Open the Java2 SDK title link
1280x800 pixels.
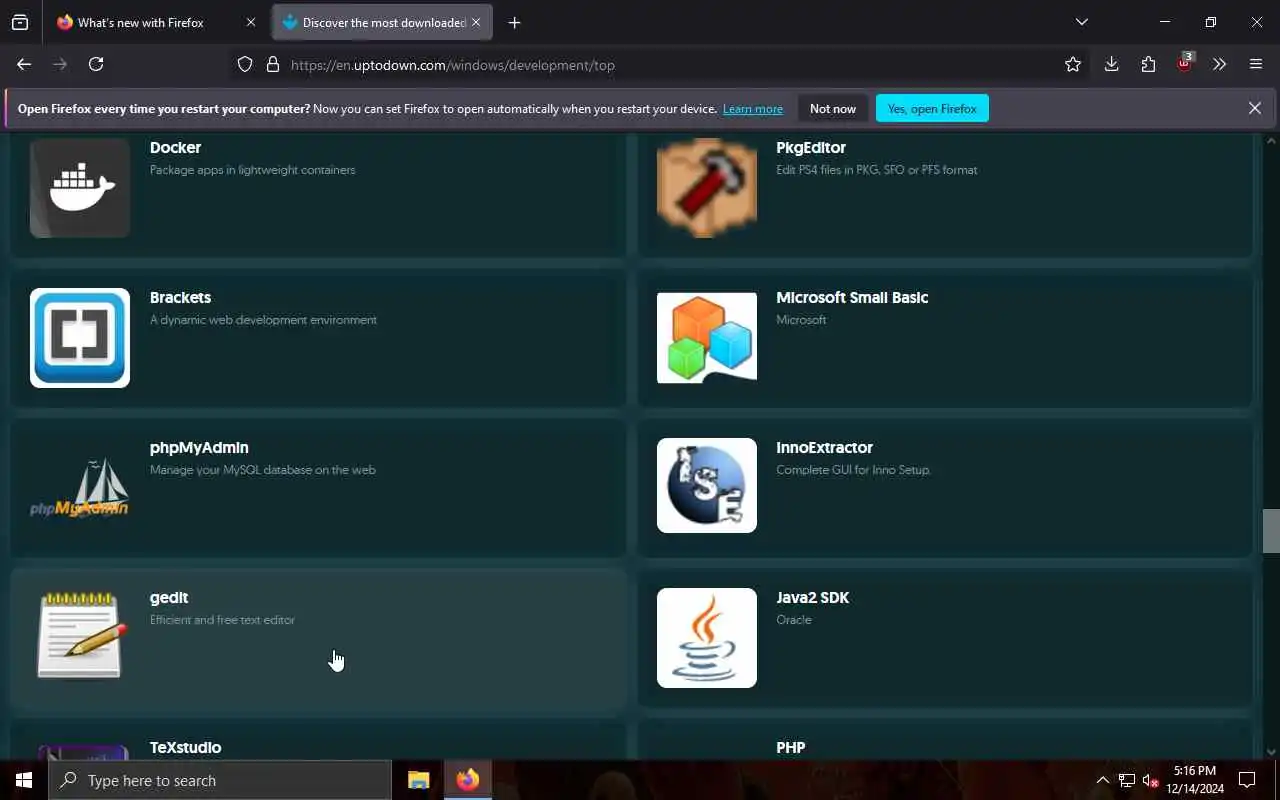812,597
